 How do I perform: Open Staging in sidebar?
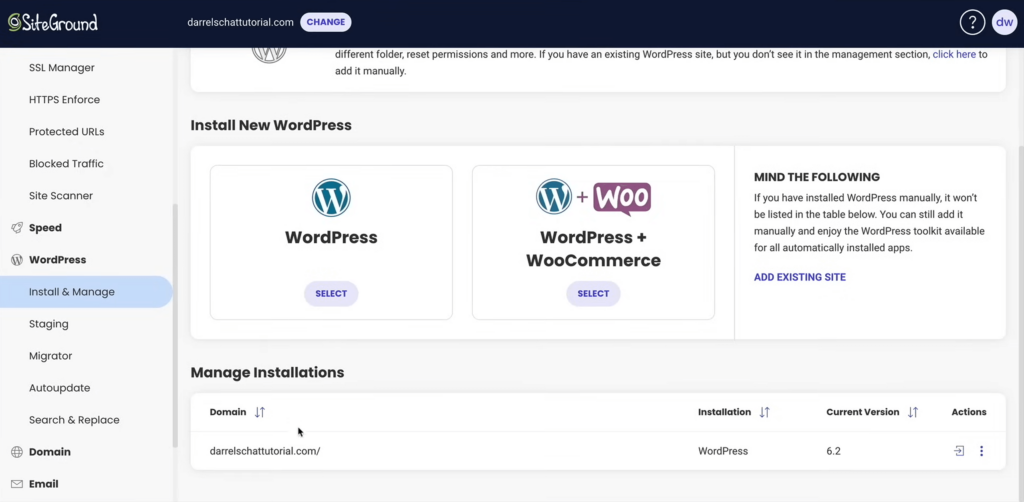pyautogui.click(x=48, y=324)
